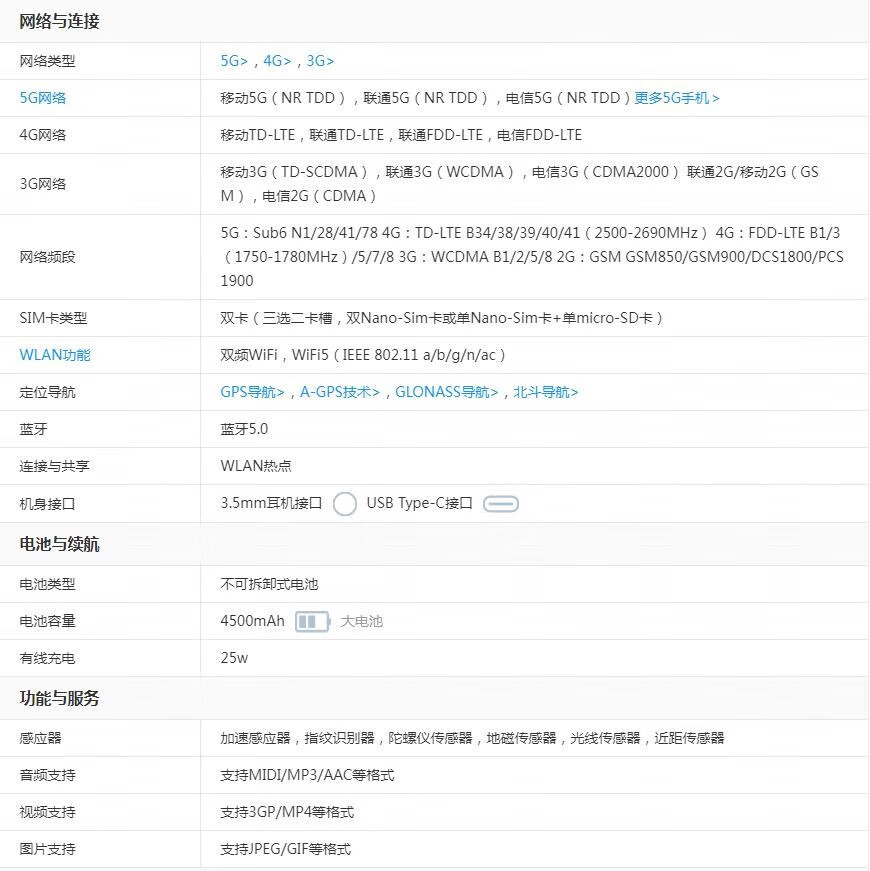Click the 更多5G手机> link
The image size is (870, 871).
tap(677, 98)
